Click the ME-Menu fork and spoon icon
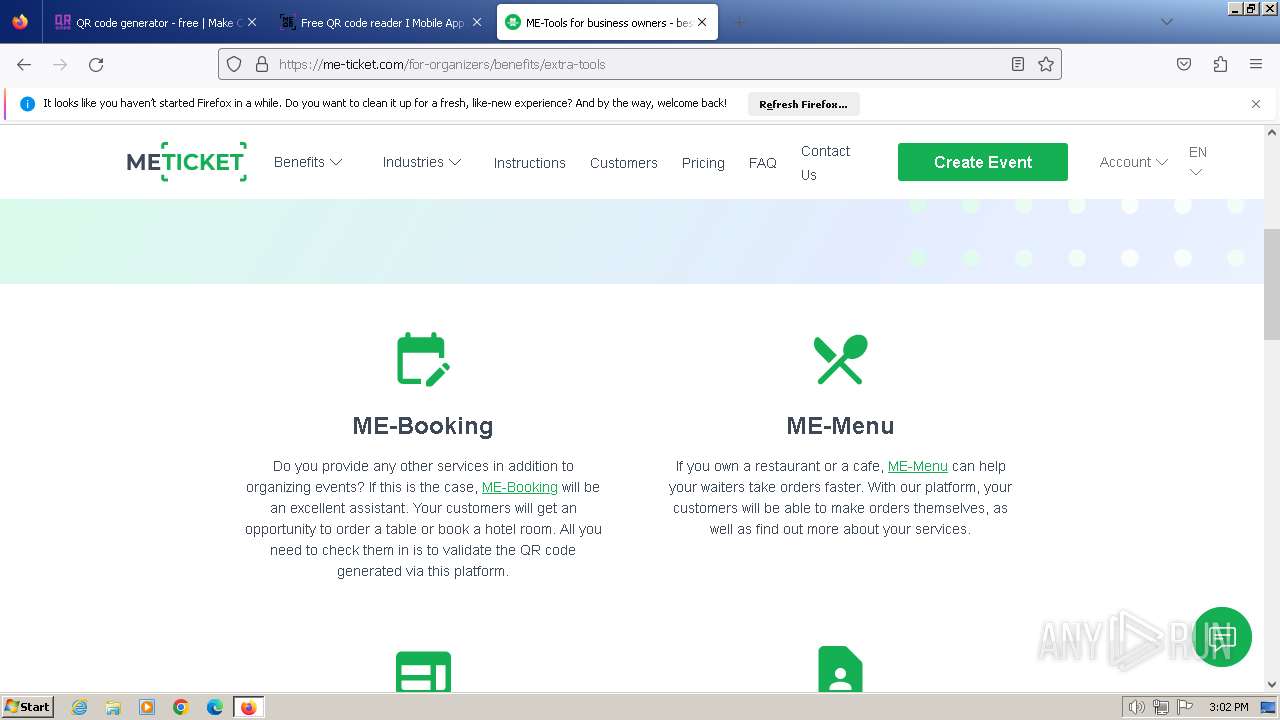 click(x=840, y=359)
